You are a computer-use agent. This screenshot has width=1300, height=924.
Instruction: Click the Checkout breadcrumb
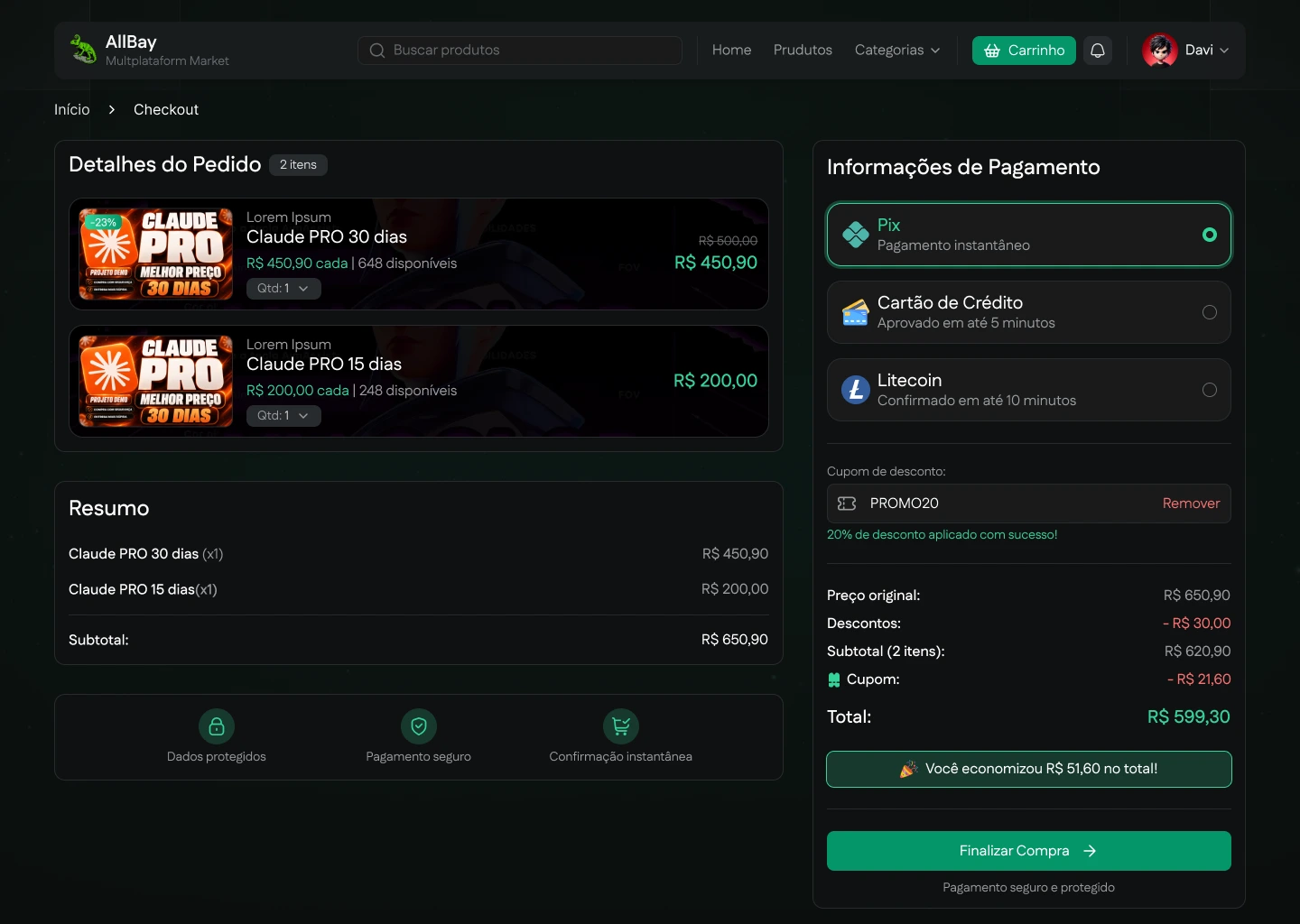[166, 109]
